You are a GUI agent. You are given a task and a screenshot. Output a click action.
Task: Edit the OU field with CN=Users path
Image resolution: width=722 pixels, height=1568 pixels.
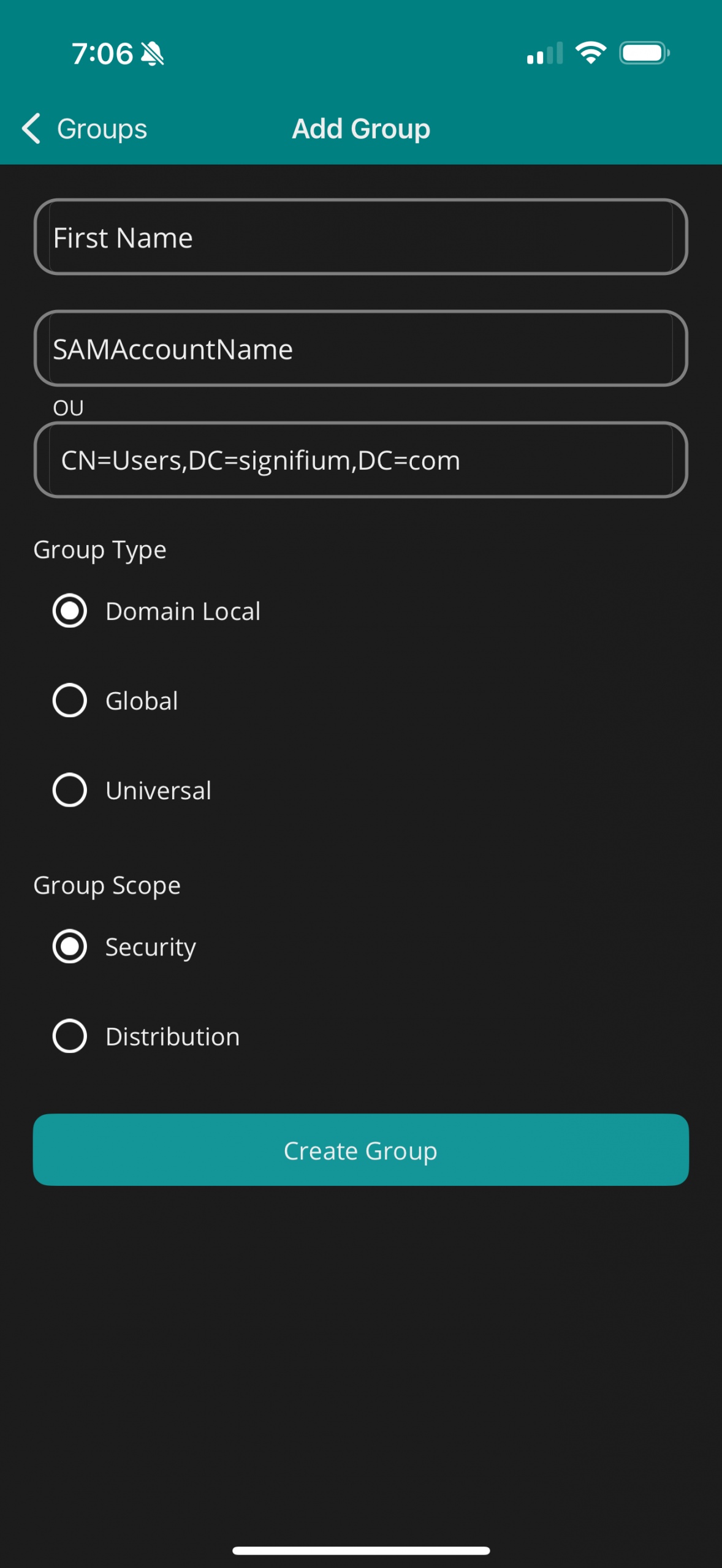tap(360, 460)
